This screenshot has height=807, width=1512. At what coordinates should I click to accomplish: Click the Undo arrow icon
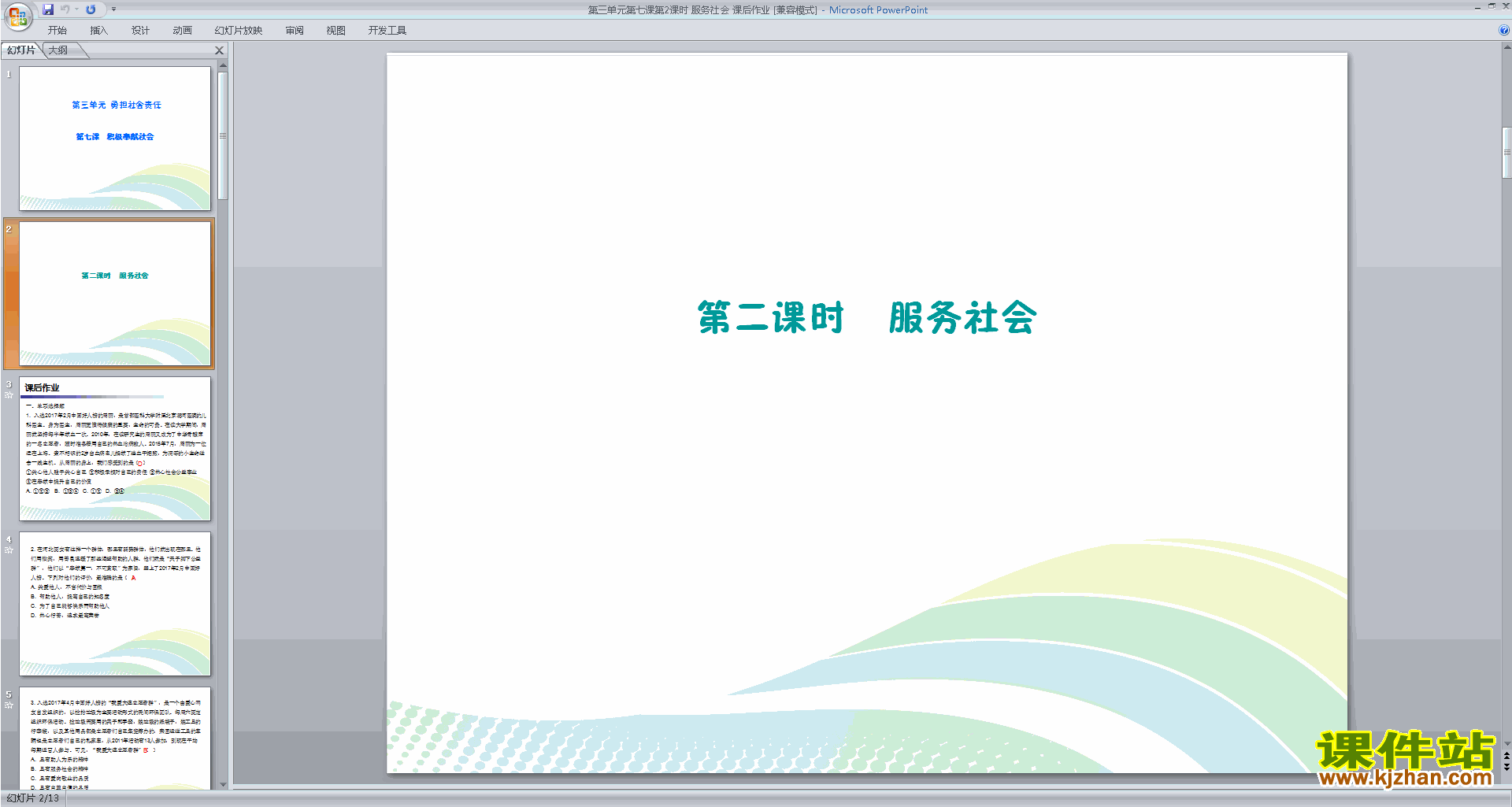point(65,9)
